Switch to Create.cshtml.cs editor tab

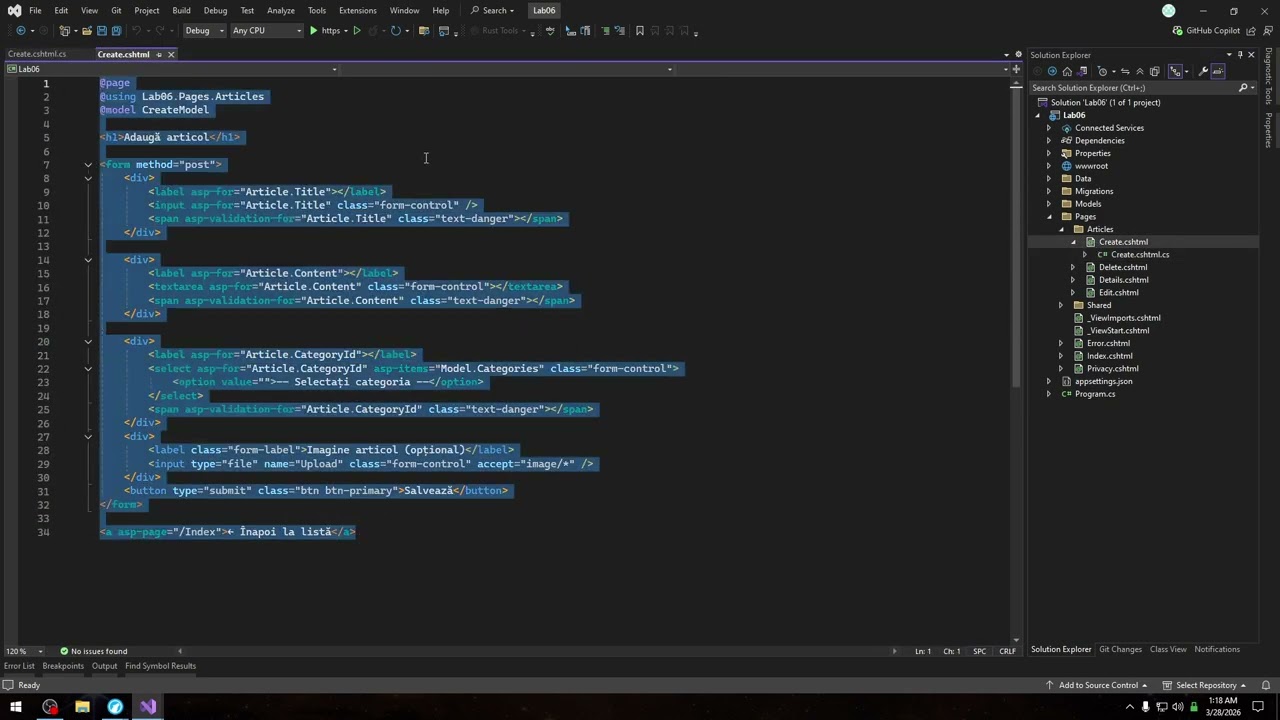[x=37, y=54]
